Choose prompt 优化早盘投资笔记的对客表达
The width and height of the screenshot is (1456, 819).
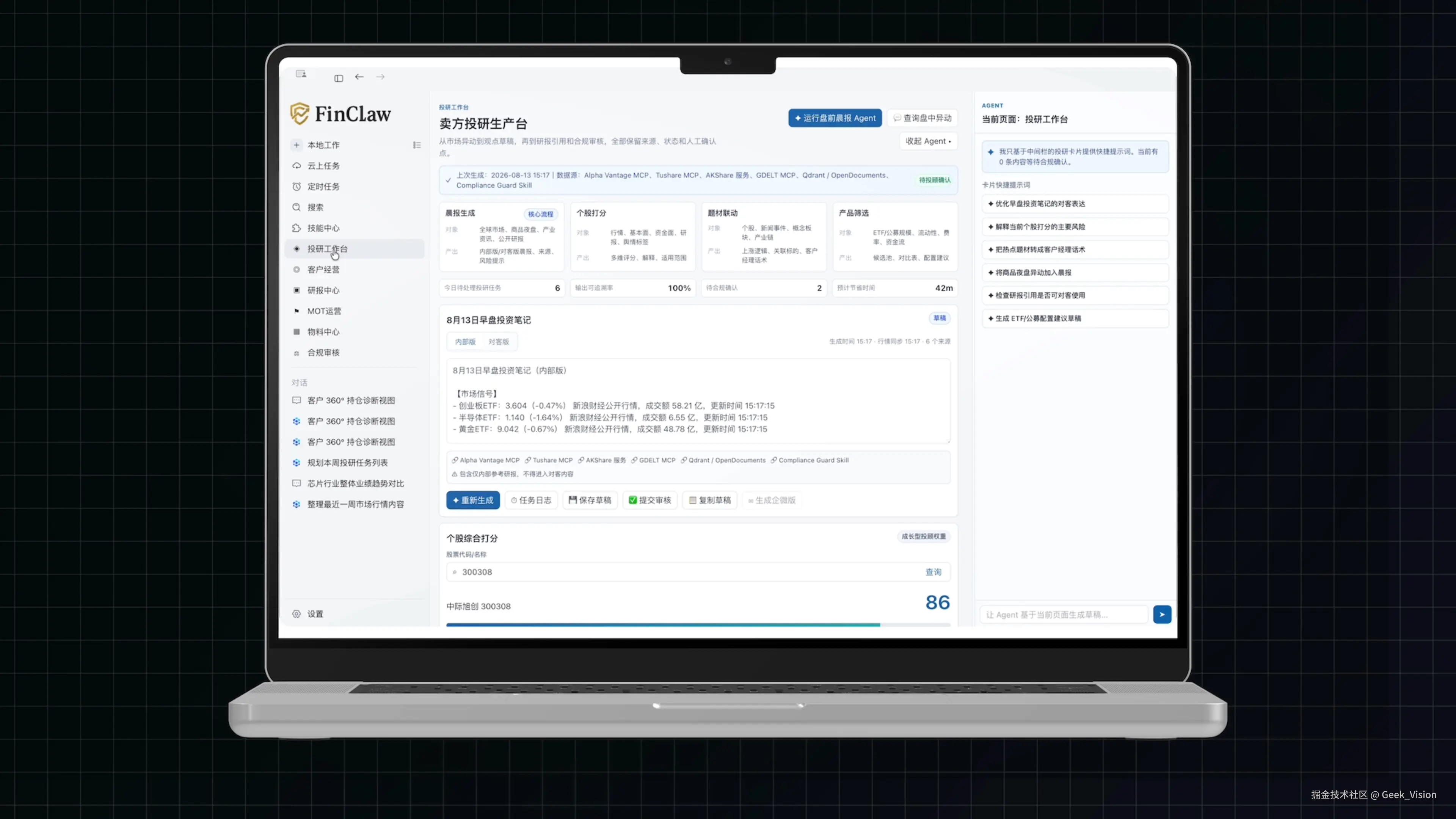[x=1075, y=204]
